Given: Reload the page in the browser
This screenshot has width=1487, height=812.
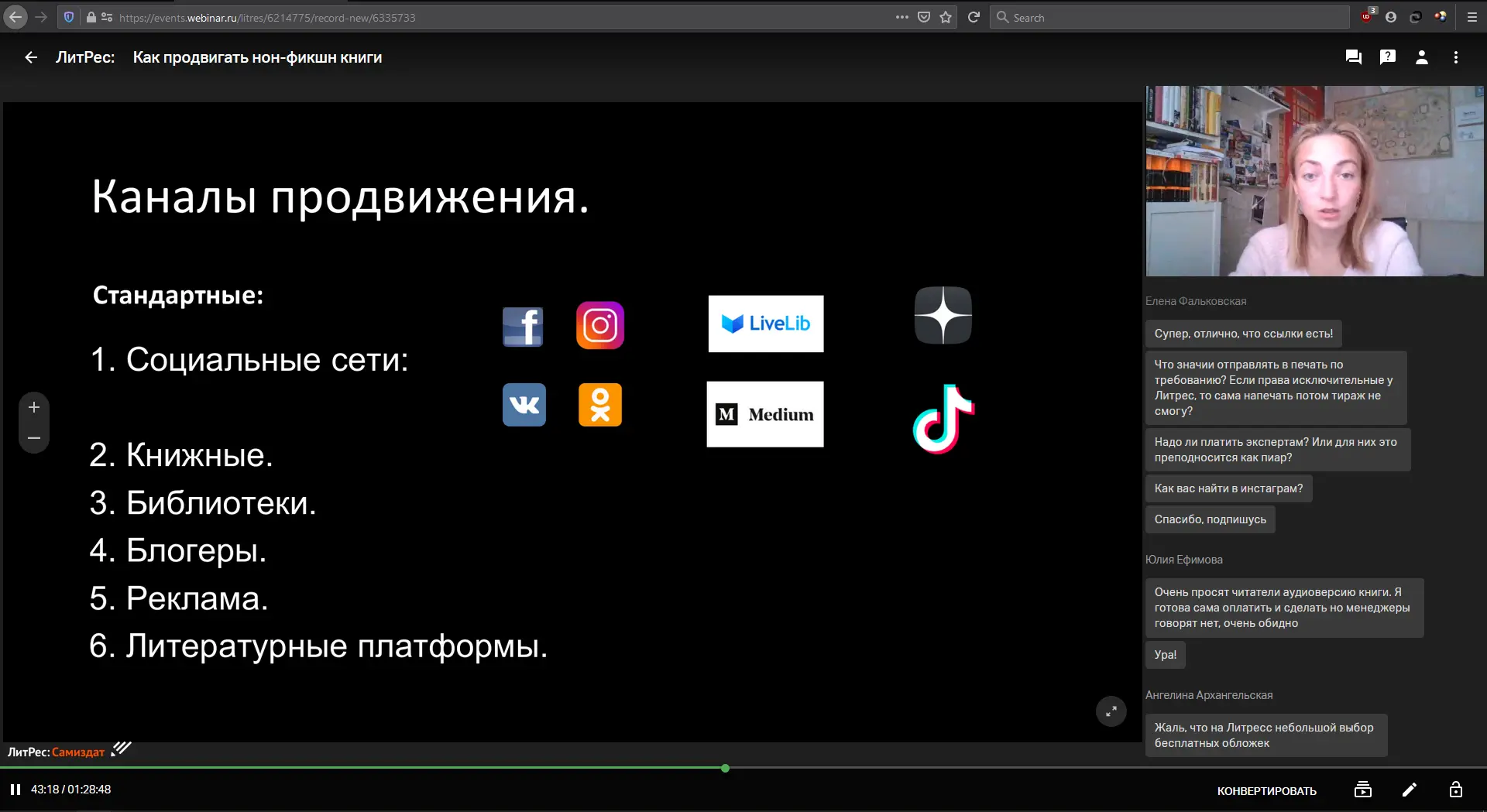Looking at the screenshot, I should (974, 17).
